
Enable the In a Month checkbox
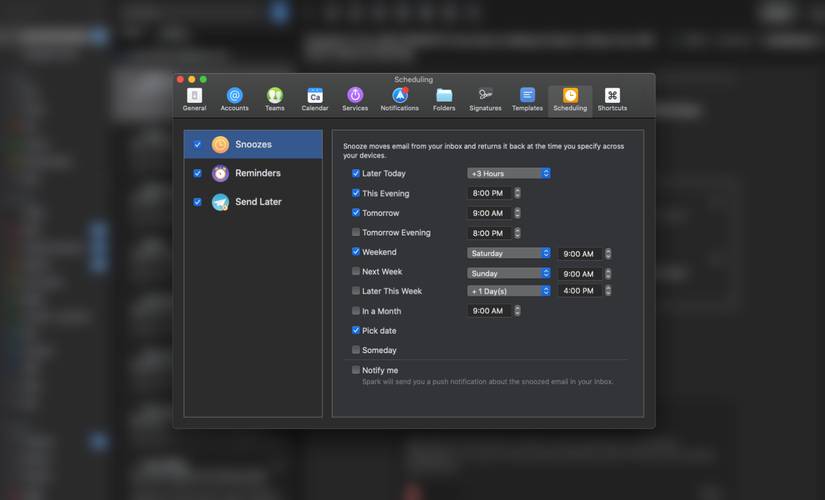[x=356, y=311]
